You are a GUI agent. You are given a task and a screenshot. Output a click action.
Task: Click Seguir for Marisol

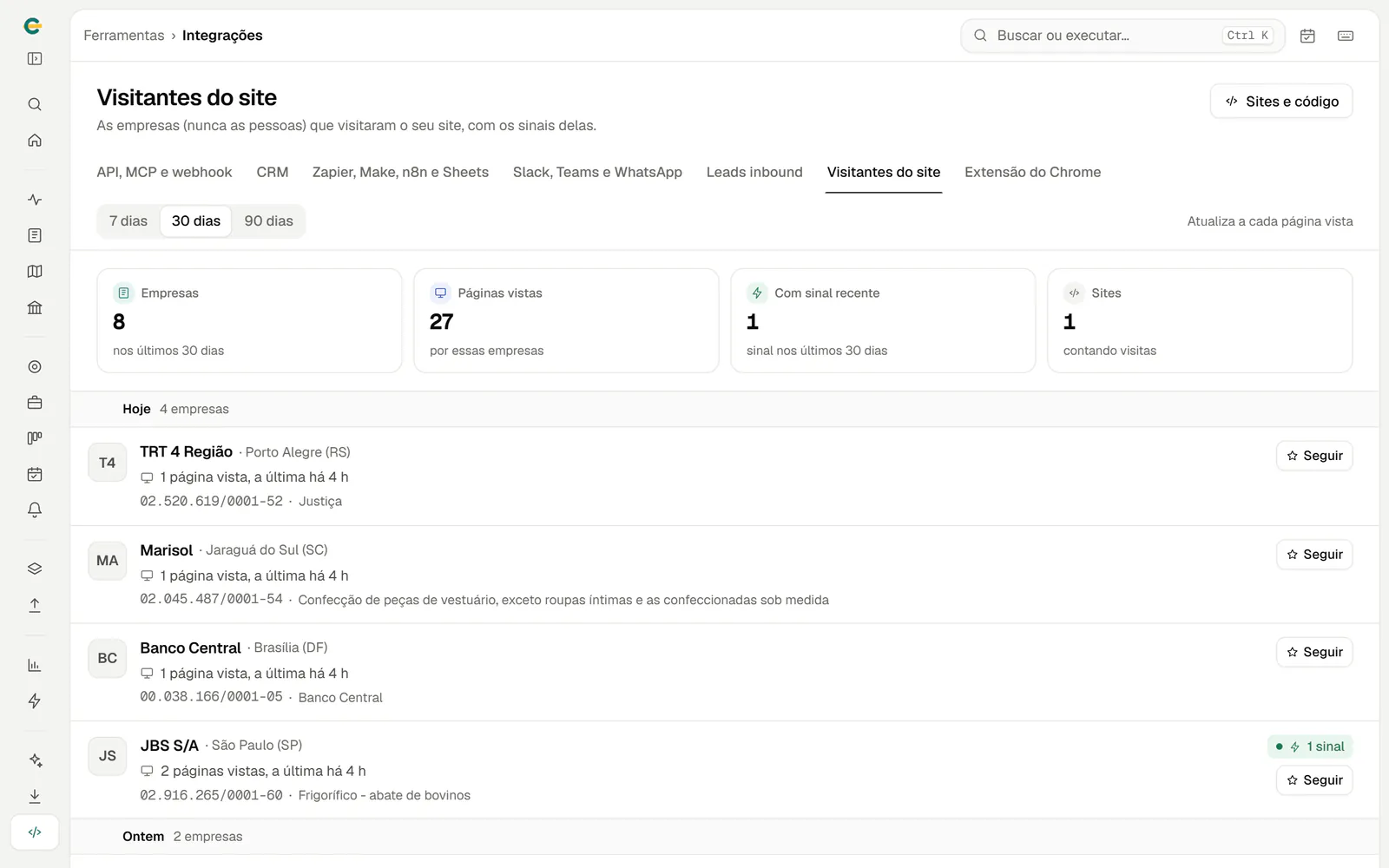(1314, 555)
